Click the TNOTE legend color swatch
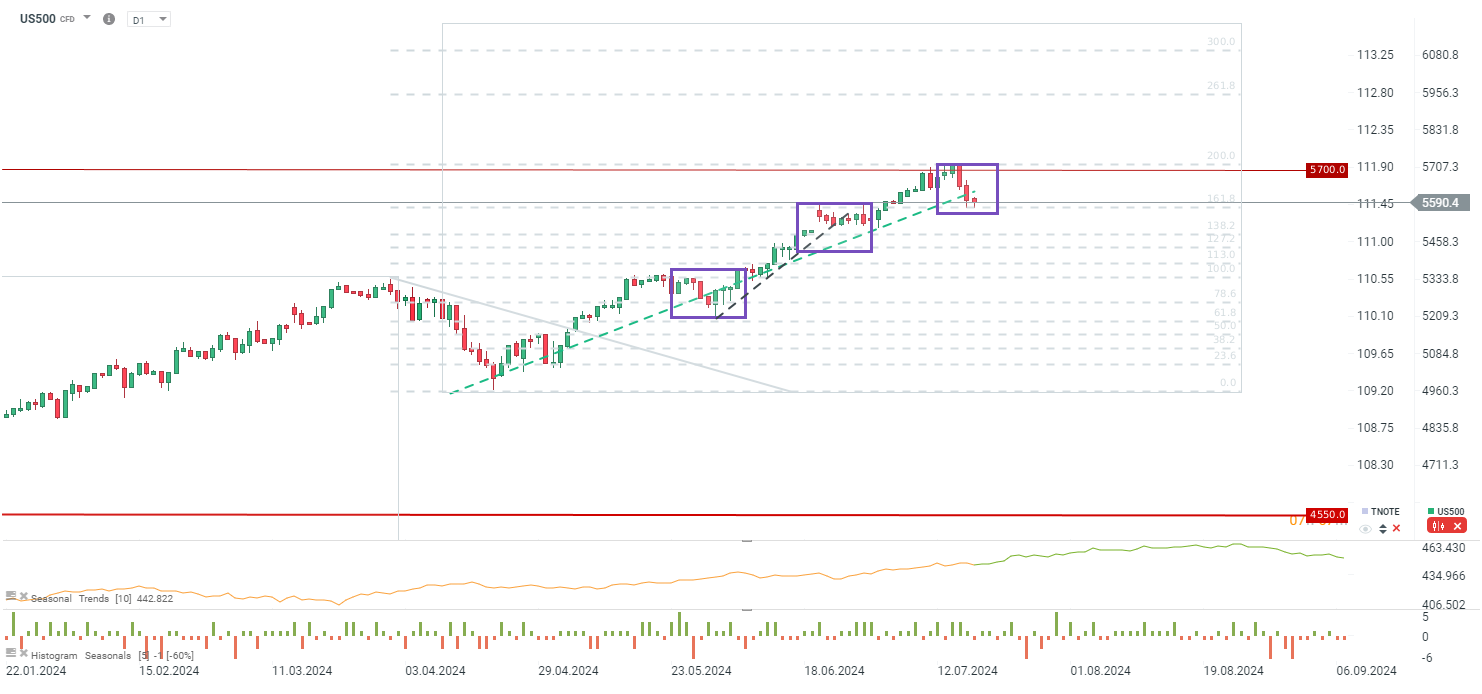The width and height of the screenshot is (1482, 694). 1365,511
